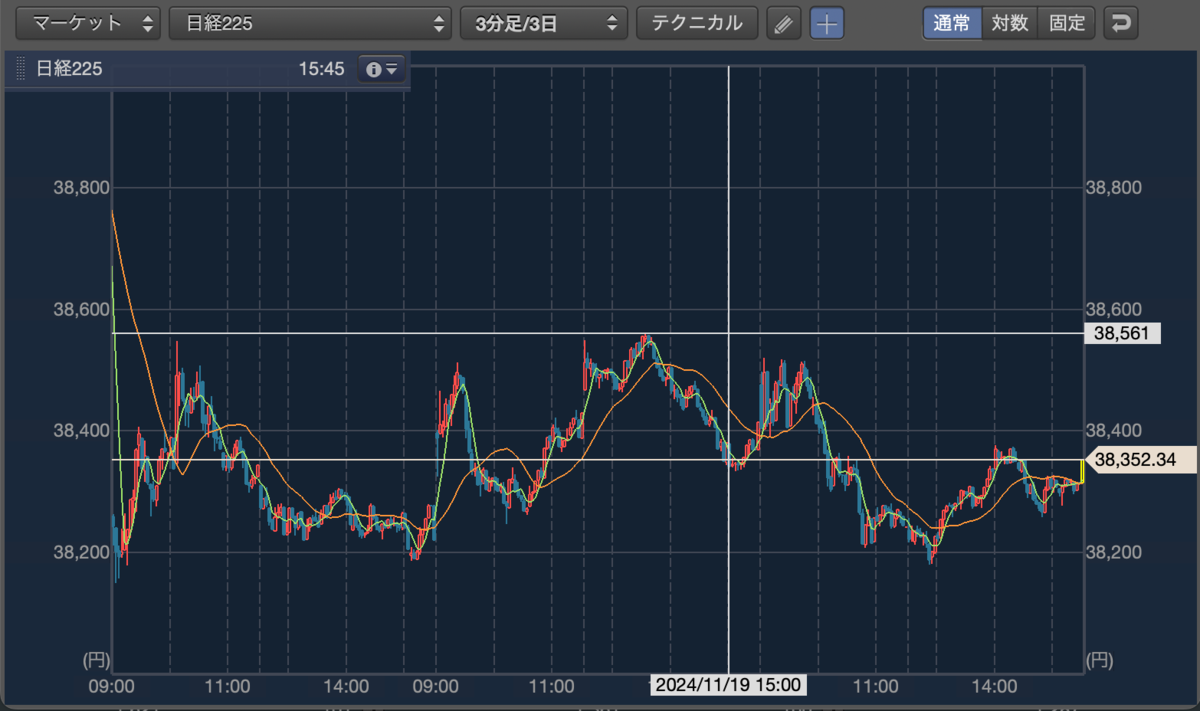
Task: Click the return arrow reset icon
Action: point(1122,23)
